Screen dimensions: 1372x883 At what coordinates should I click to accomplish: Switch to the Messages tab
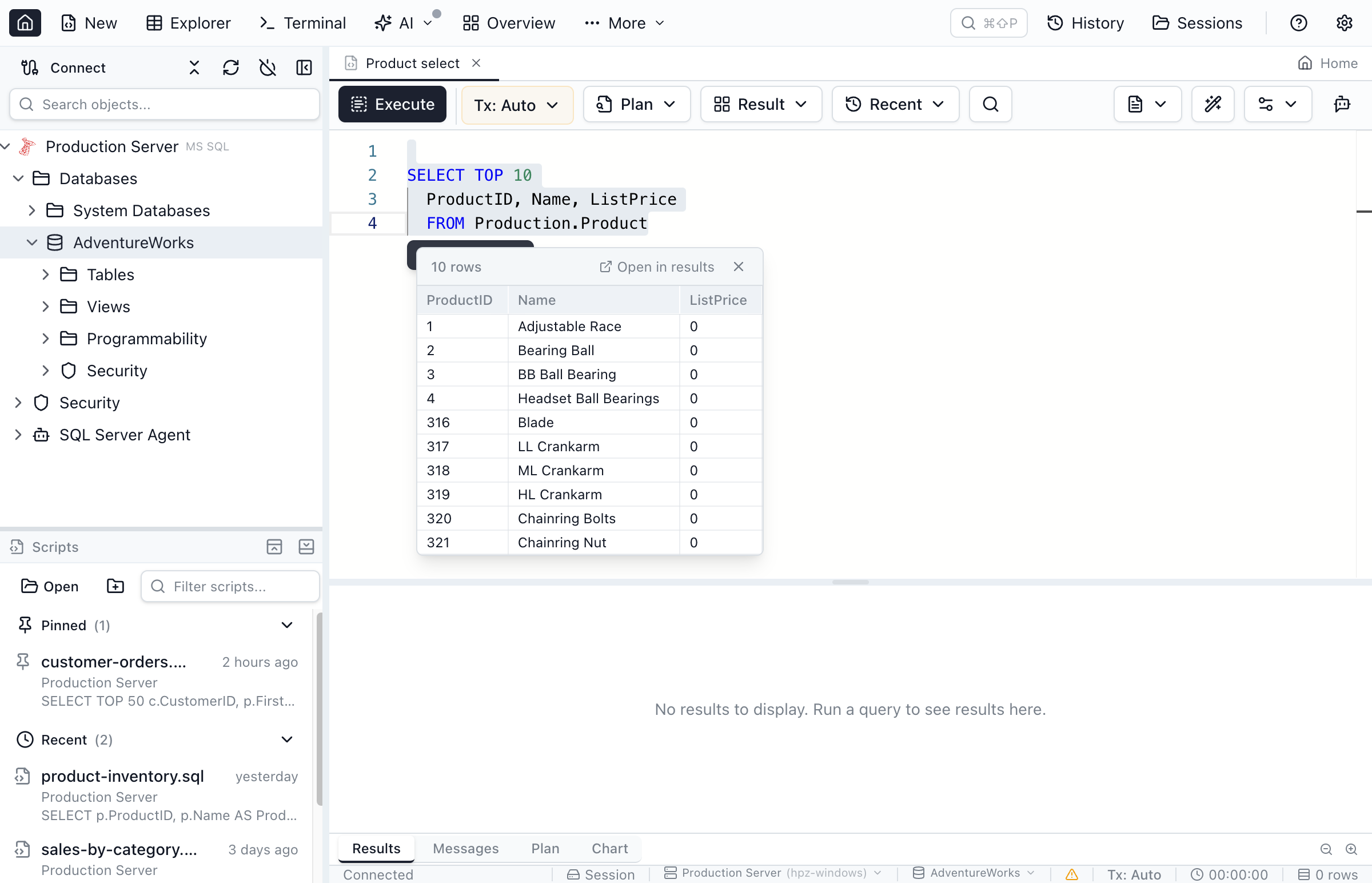point(466,849)
